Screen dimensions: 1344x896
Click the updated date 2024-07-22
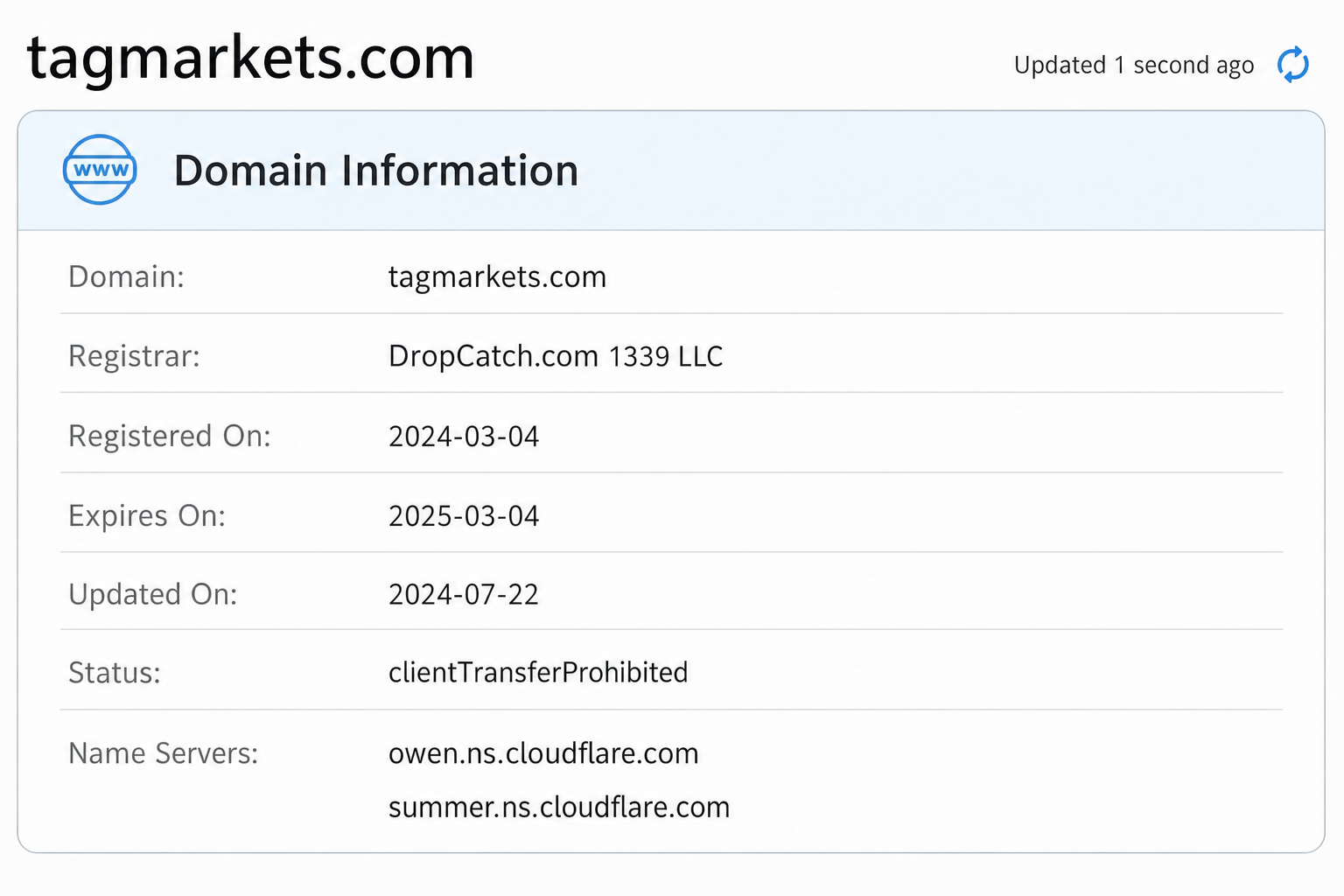coord(464,594)
